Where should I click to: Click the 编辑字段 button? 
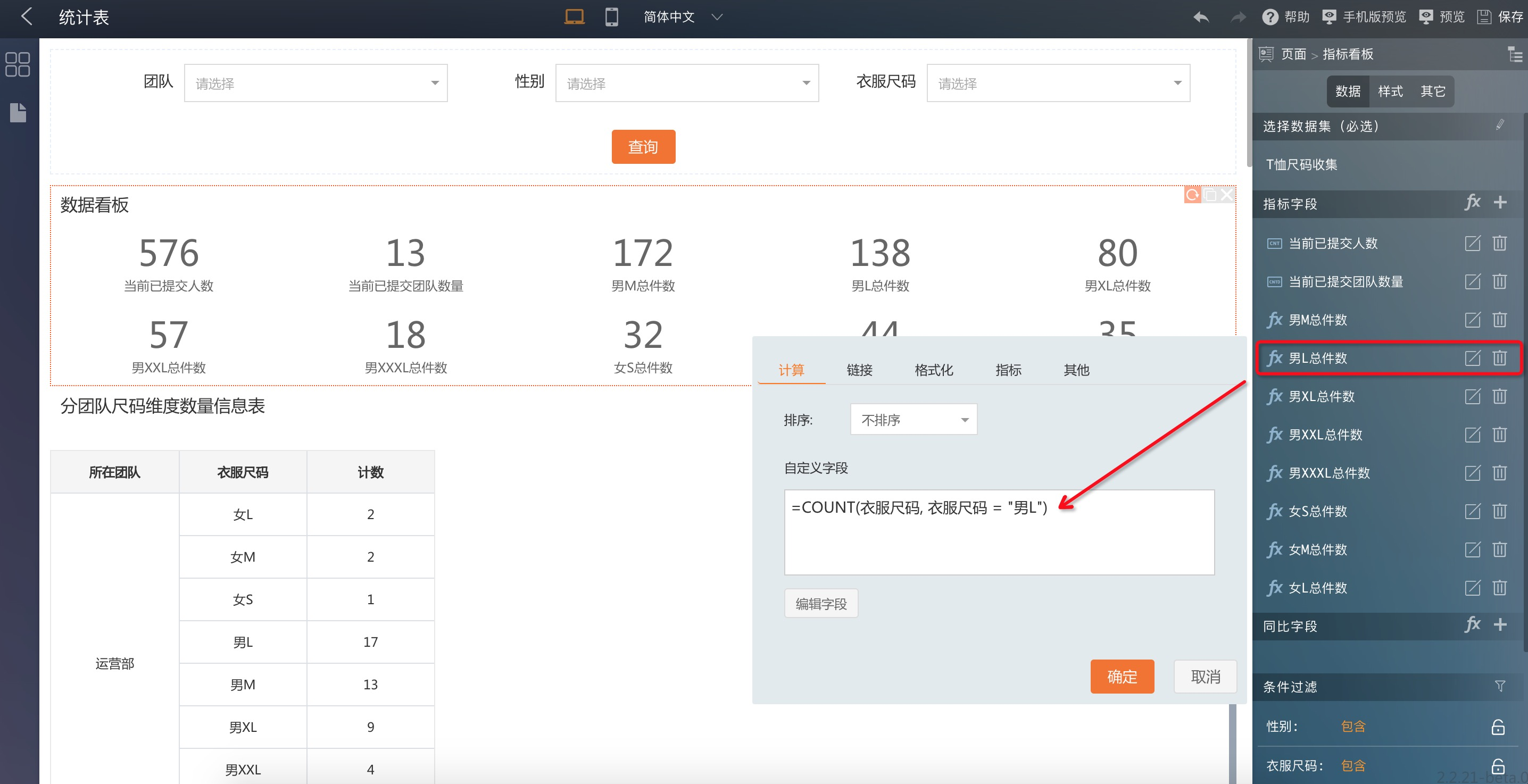821,604
